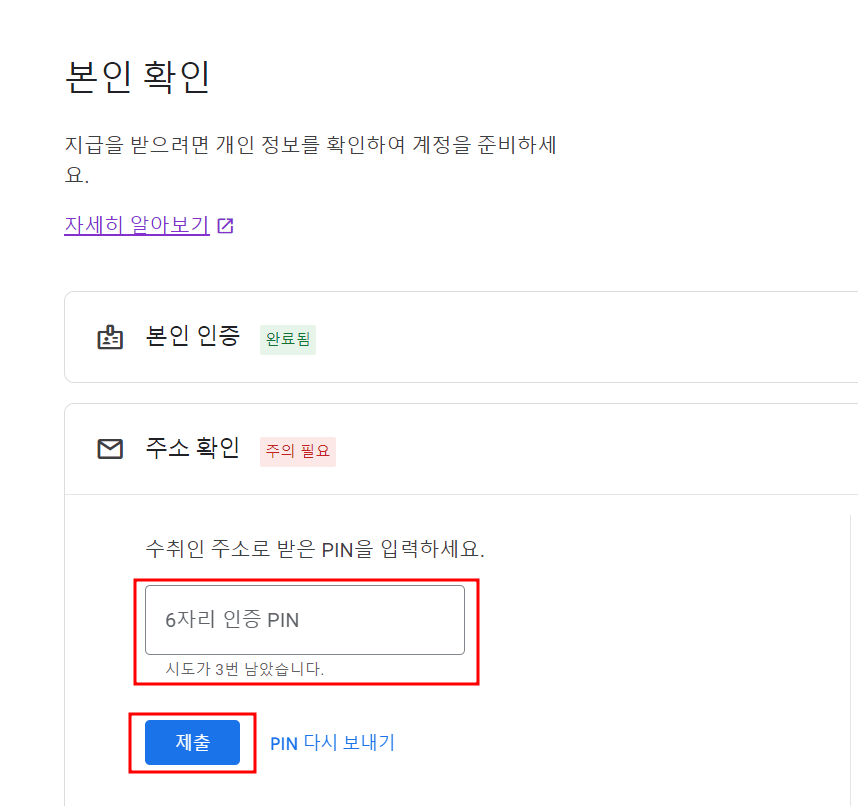This screenshot has height=806, width=858.
Task: Select the 주소 확인 section header
Action: 191,449
